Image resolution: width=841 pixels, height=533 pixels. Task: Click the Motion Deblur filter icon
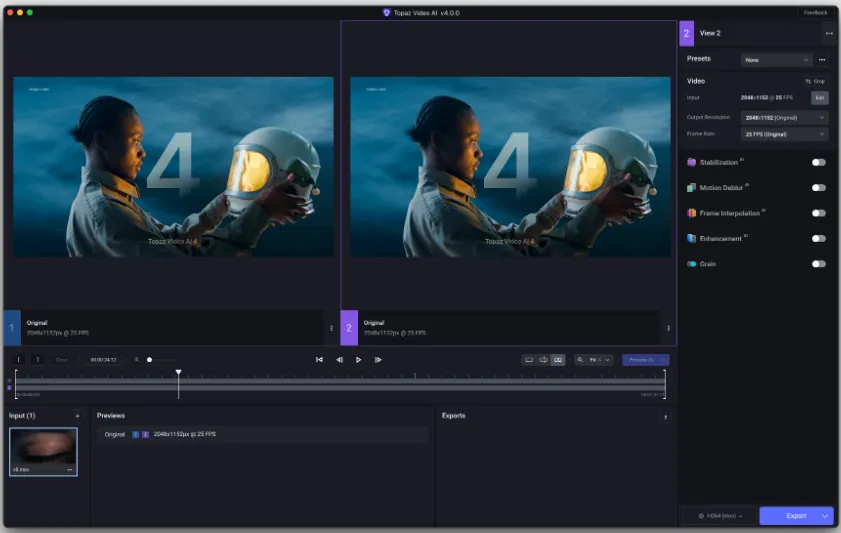pos(691,188)
